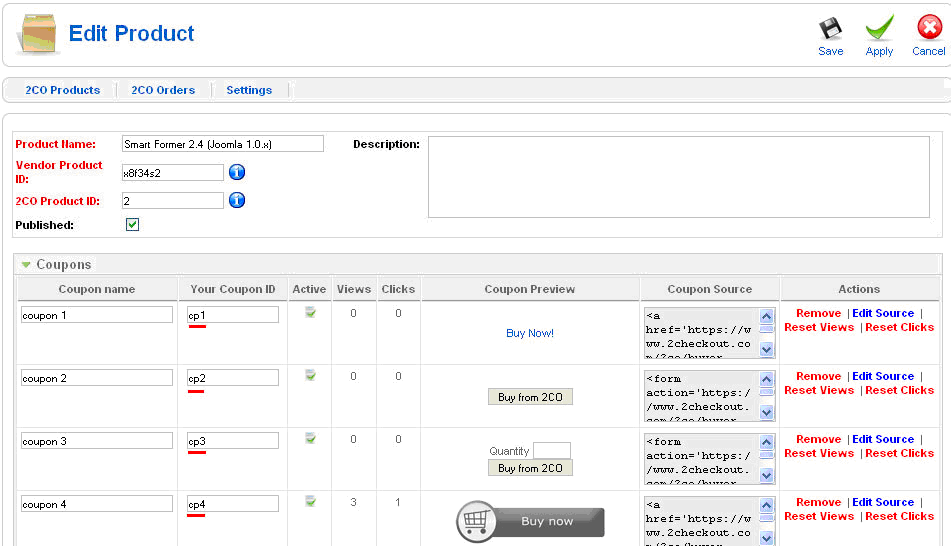Click Buy from 2CO button in coupon 3

coord(531,468)
